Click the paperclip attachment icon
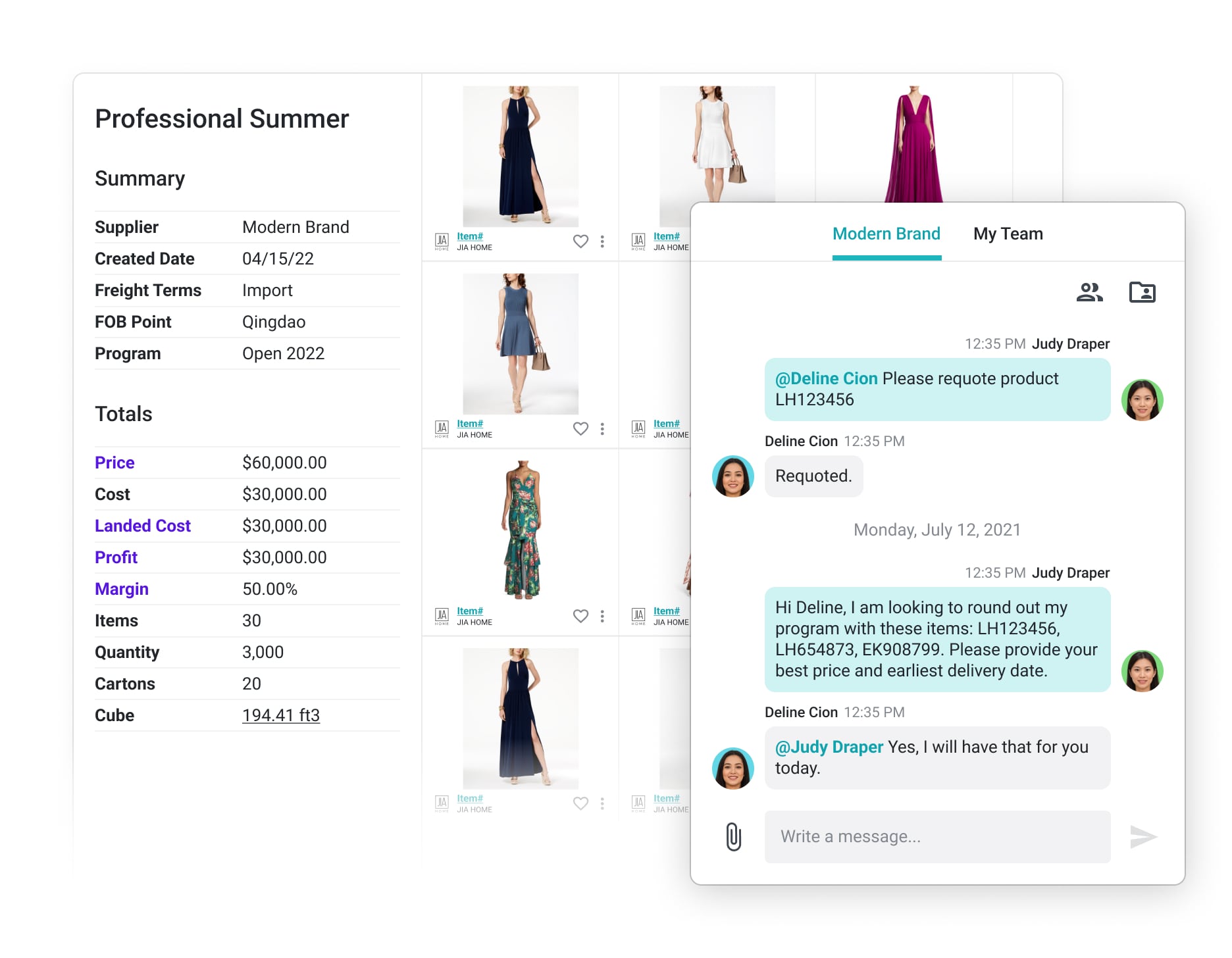The image size is (1232, 958). (733, 836)
